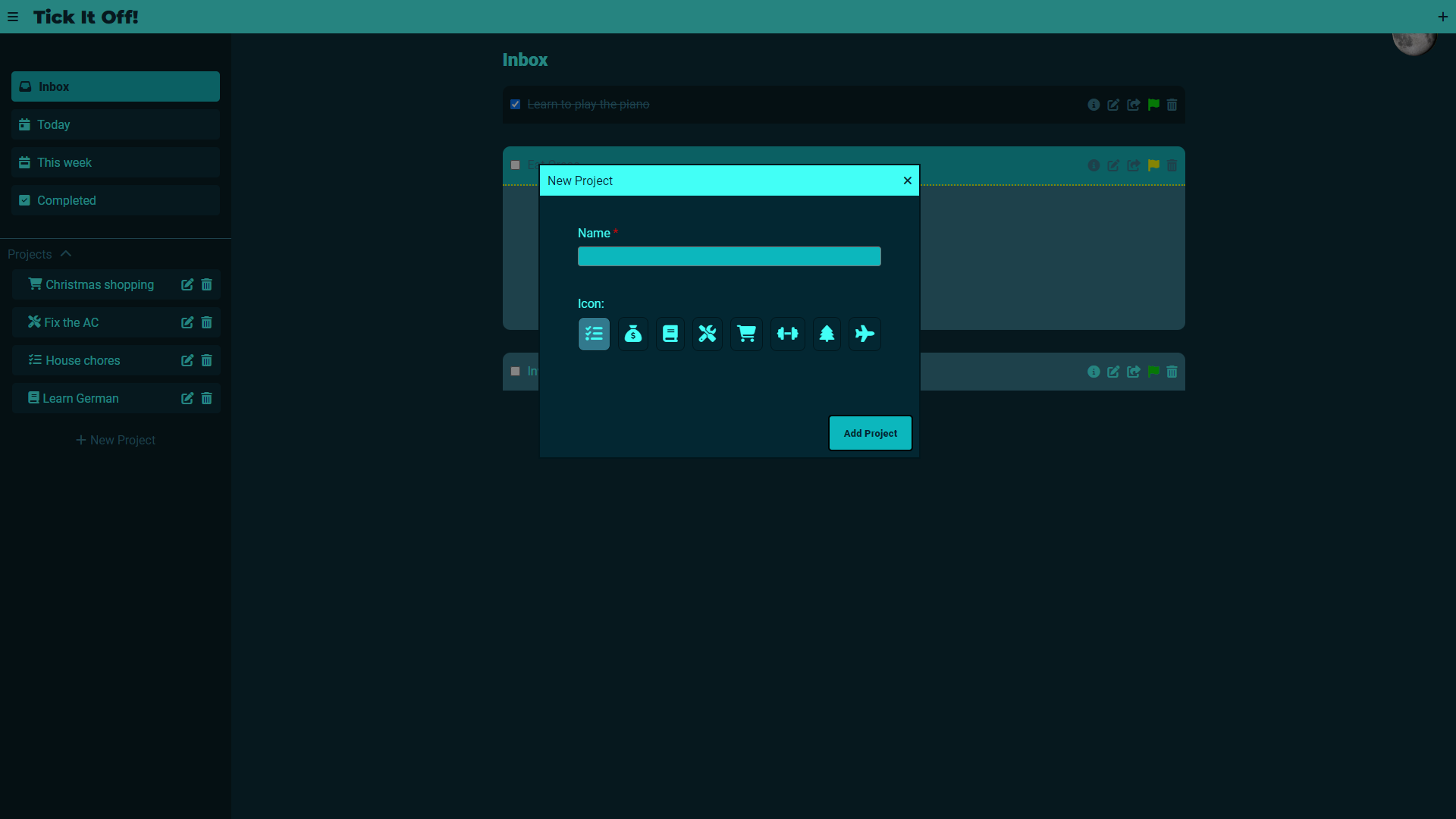Uncheck the Learn to play the piano task
1456x819 pixels.
point(515,104)
